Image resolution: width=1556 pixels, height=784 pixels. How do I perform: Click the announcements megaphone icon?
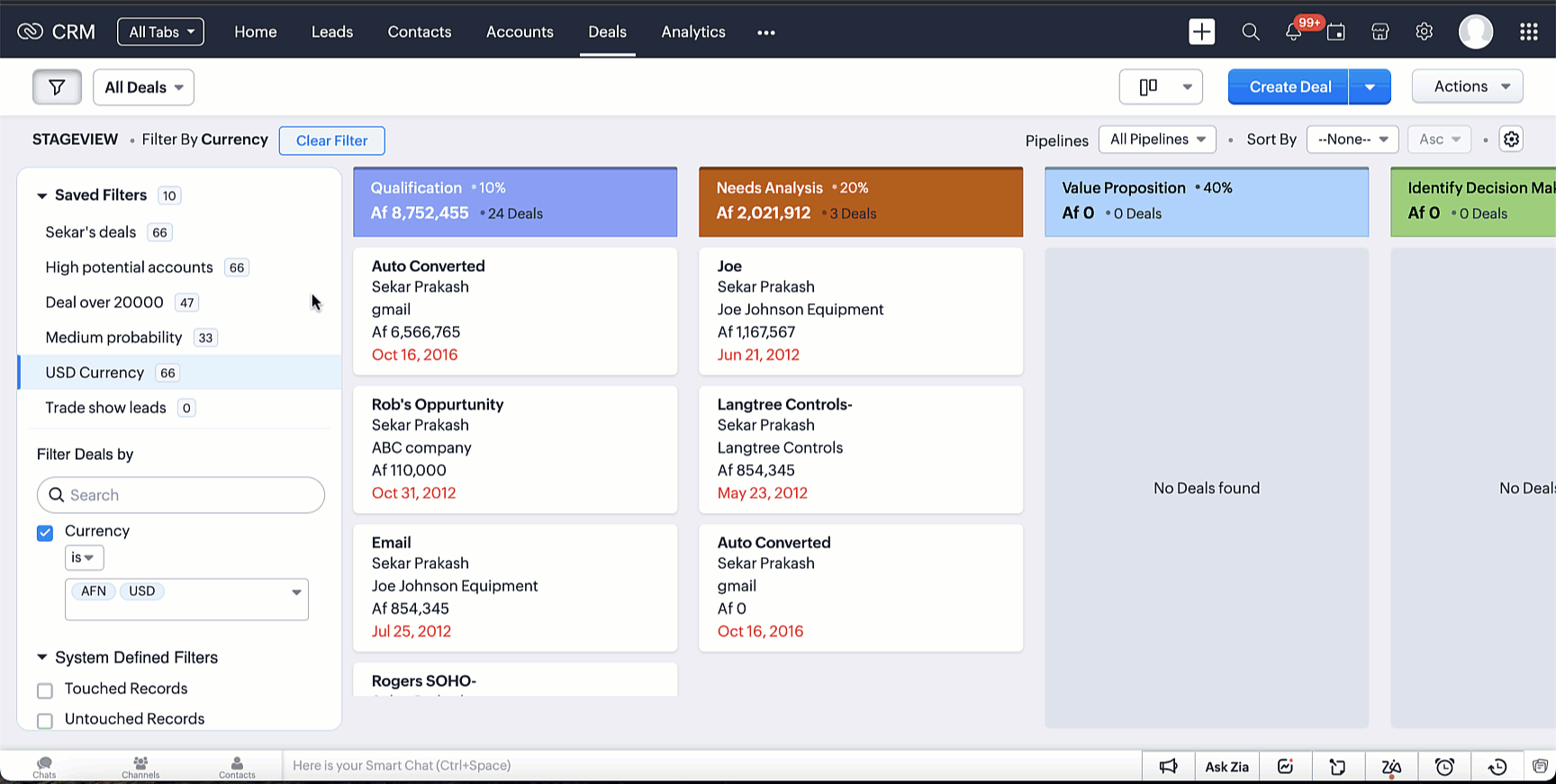[1168, 766]
